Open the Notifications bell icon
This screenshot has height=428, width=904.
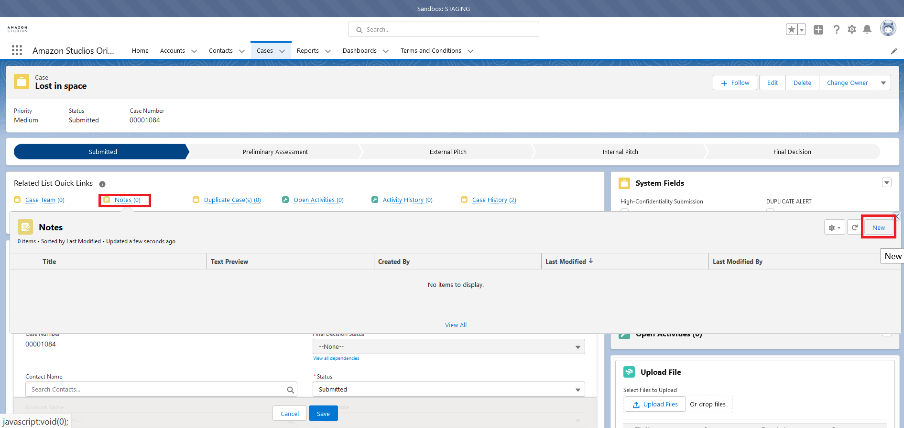pos(867,30)
